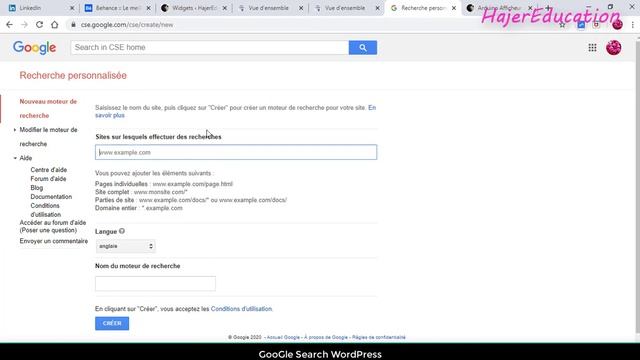640x360 pixels.
Task: Open À propos de Google footer link
Action: pos(326,338)
